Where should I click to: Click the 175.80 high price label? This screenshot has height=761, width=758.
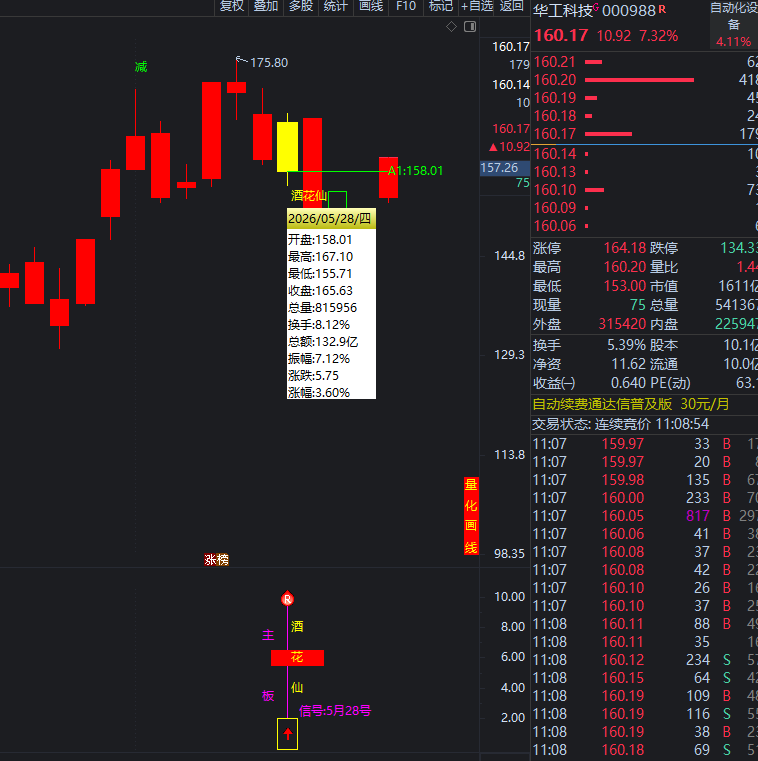coord(269,63)
